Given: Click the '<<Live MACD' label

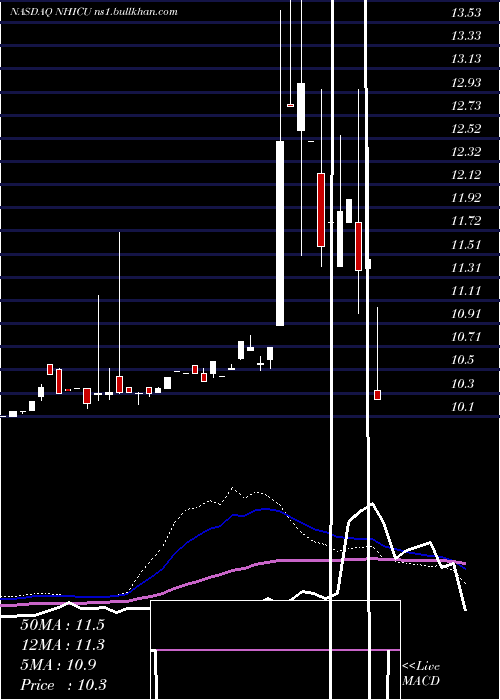Looking at the screenshot, I should [x=421, y=674].
